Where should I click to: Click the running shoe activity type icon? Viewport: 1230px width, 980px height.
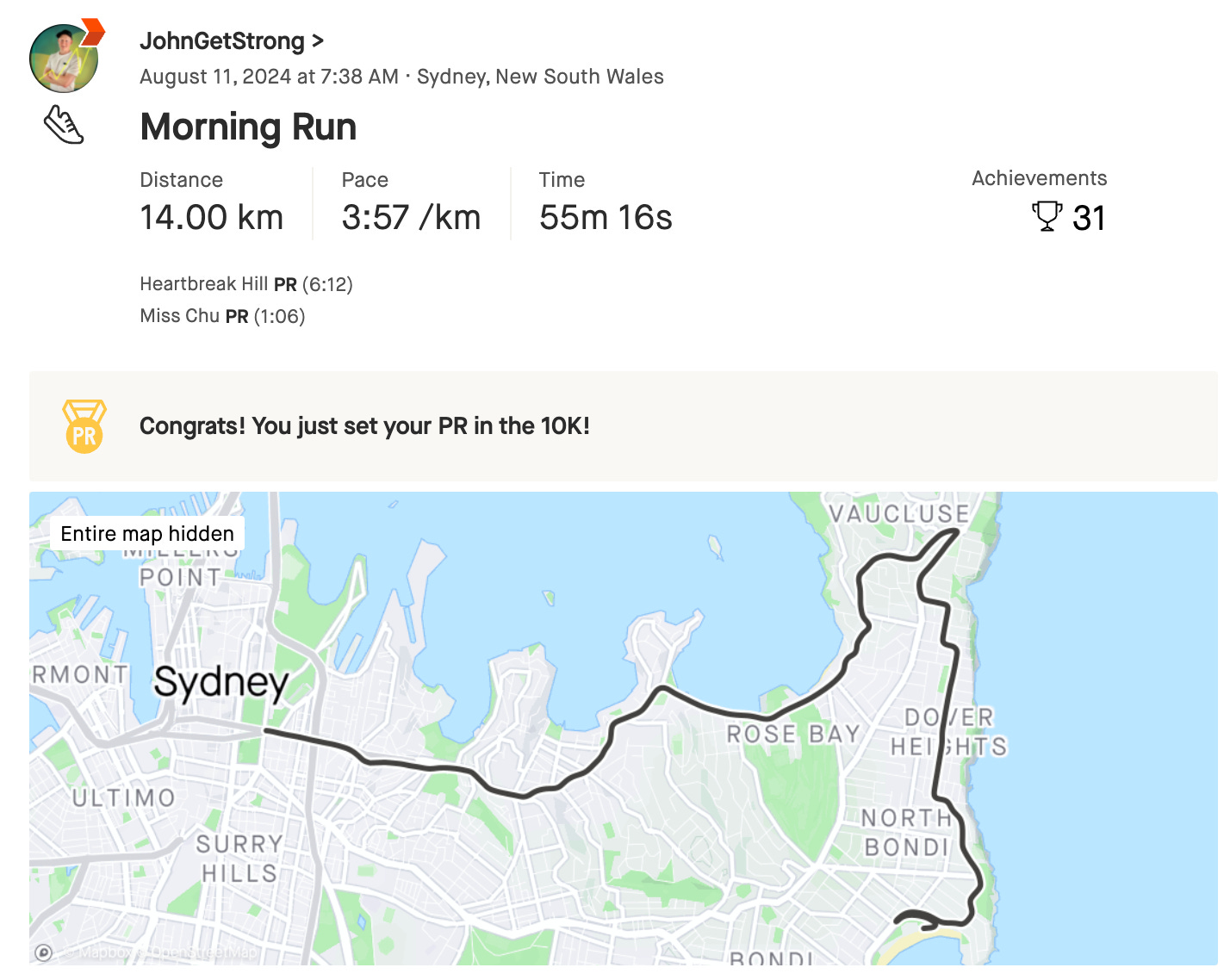[x=65, y=124]
